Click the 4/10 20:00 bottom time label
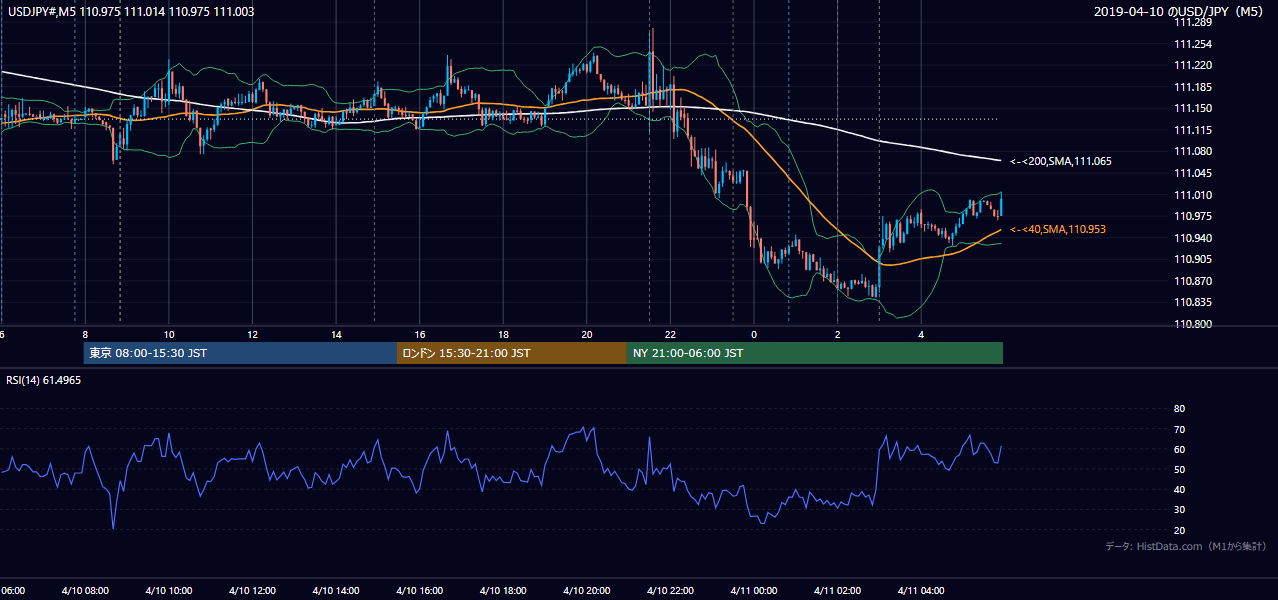 [x=585, y=591]
